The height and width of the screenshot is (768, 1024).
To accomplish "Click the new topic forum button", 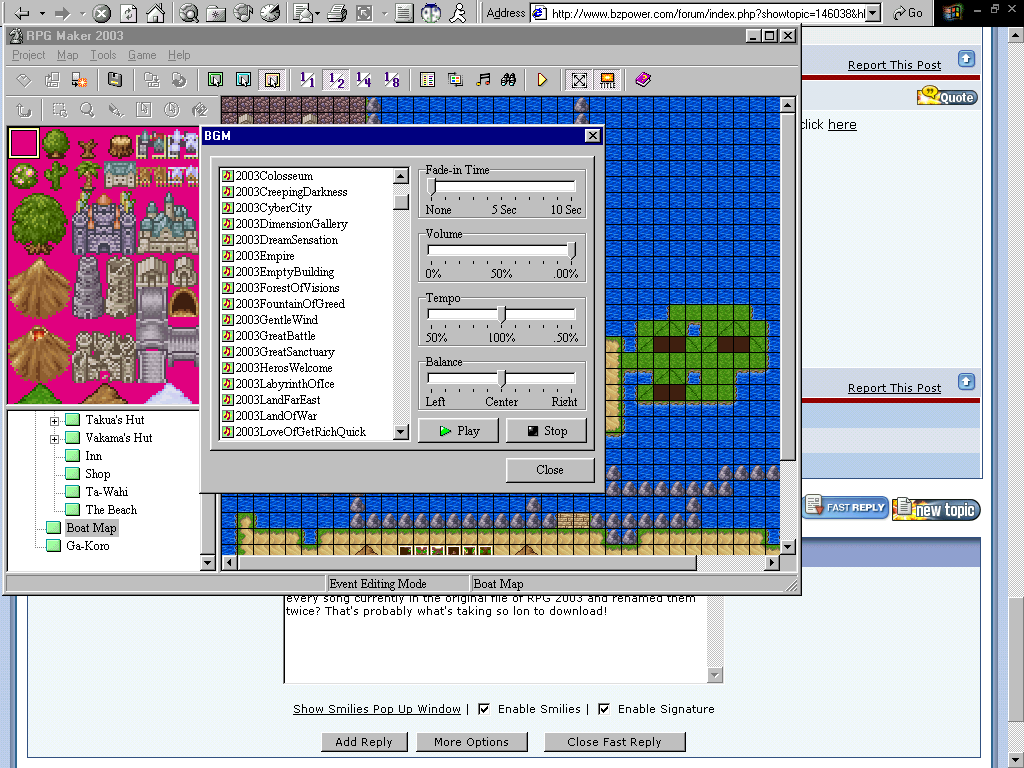I will click(937, 509).
